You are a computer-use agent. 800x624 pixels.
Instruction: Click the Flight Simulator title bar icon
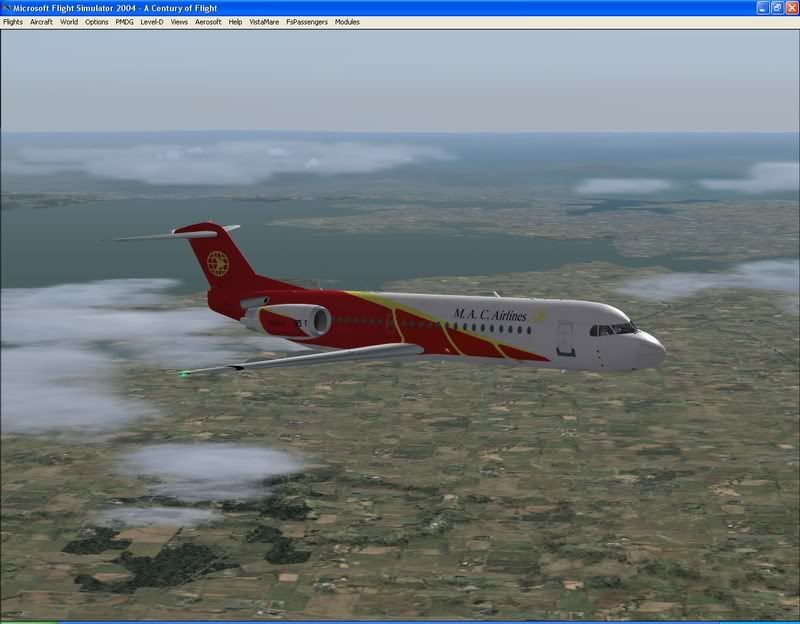[7, 7]
